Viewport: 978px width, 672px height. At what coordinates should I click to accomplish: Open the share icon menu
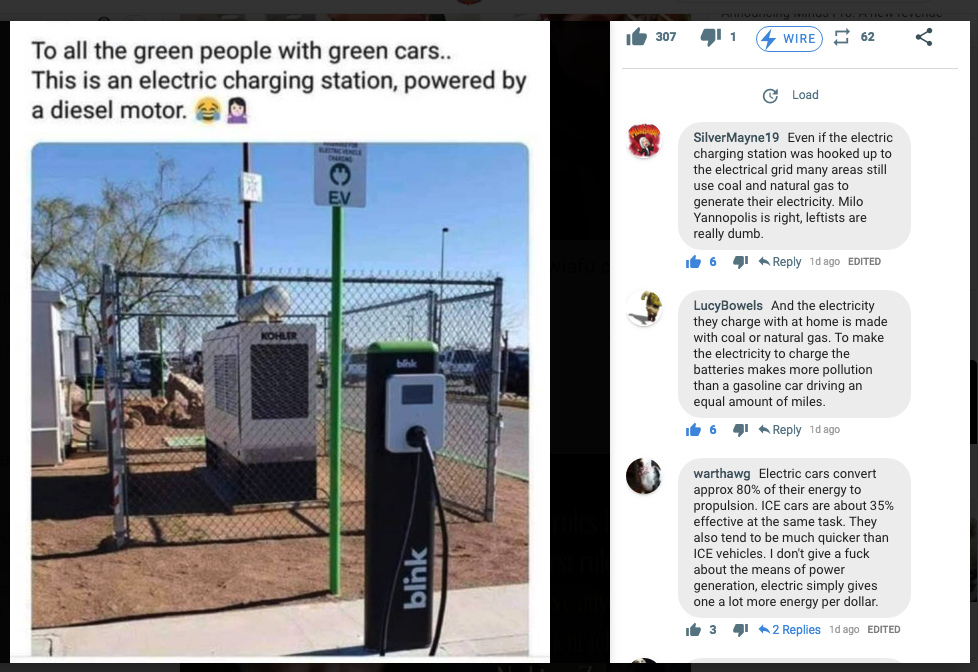[x=924, y=37]
